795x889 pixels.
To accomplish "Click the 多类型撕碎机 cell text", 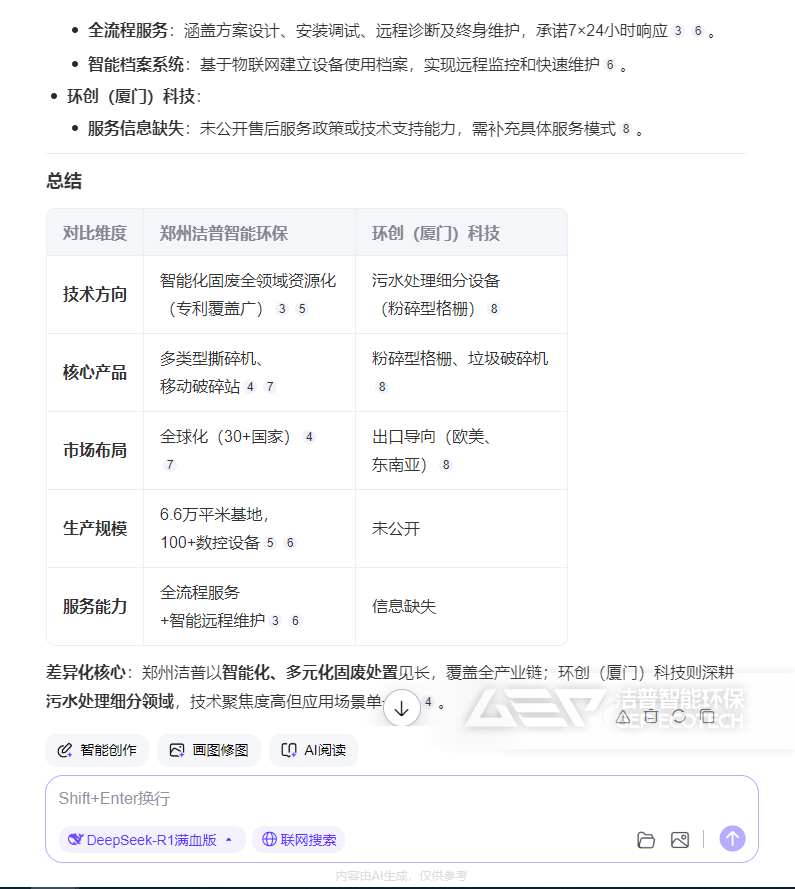I will point(208,358).
